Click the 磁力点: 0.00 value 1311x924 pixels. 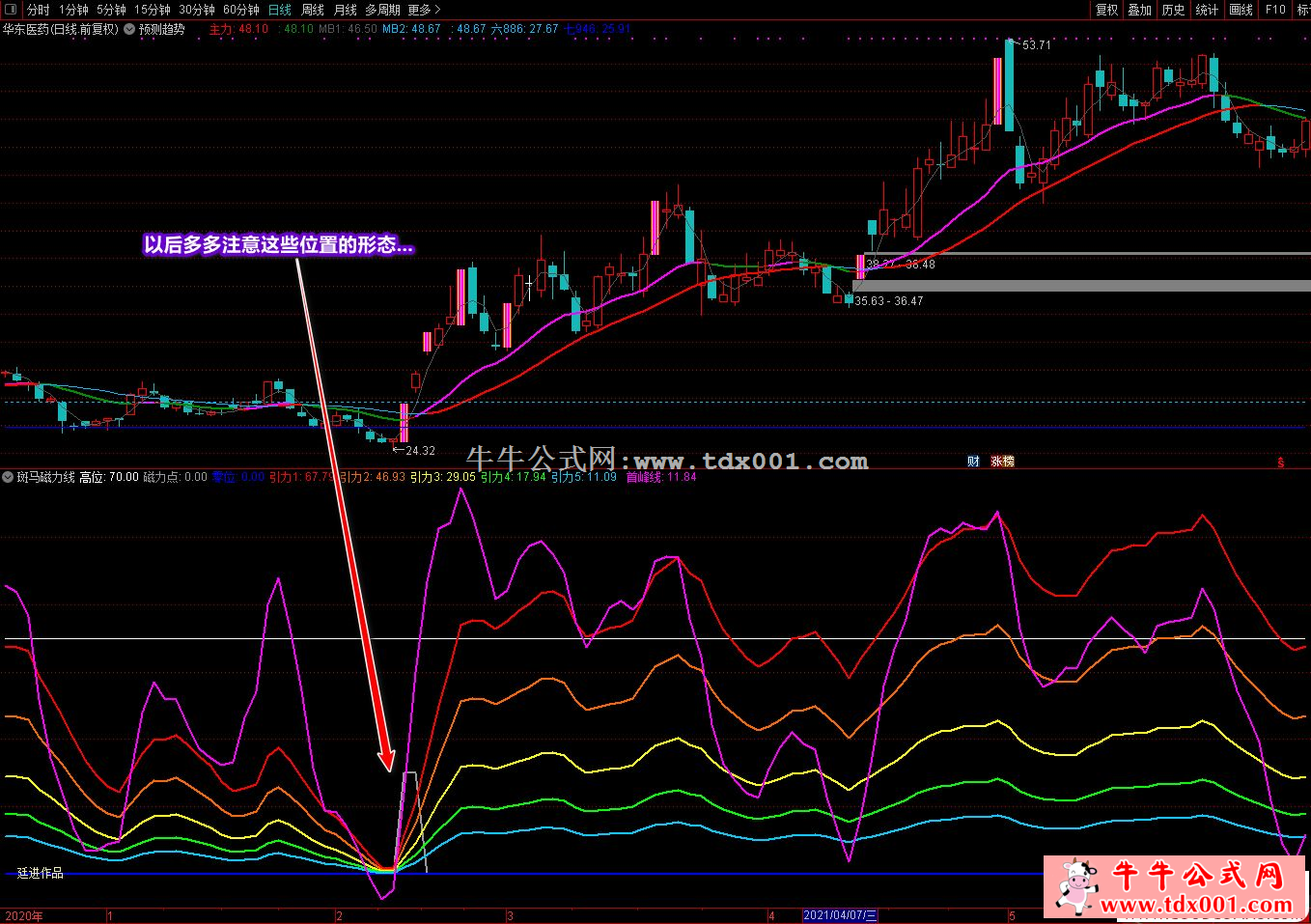(175, 477)
